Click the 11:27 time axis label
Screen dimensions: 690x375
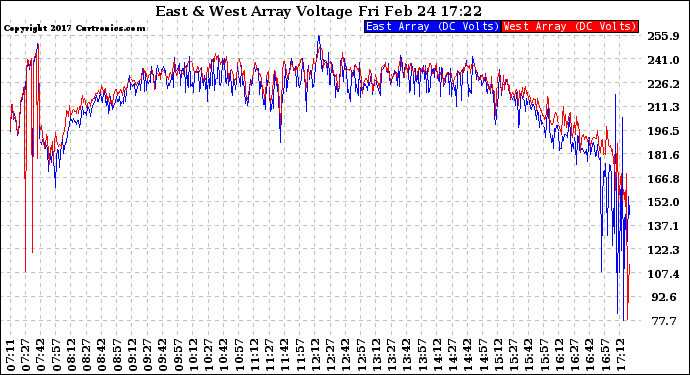(269, 355)
